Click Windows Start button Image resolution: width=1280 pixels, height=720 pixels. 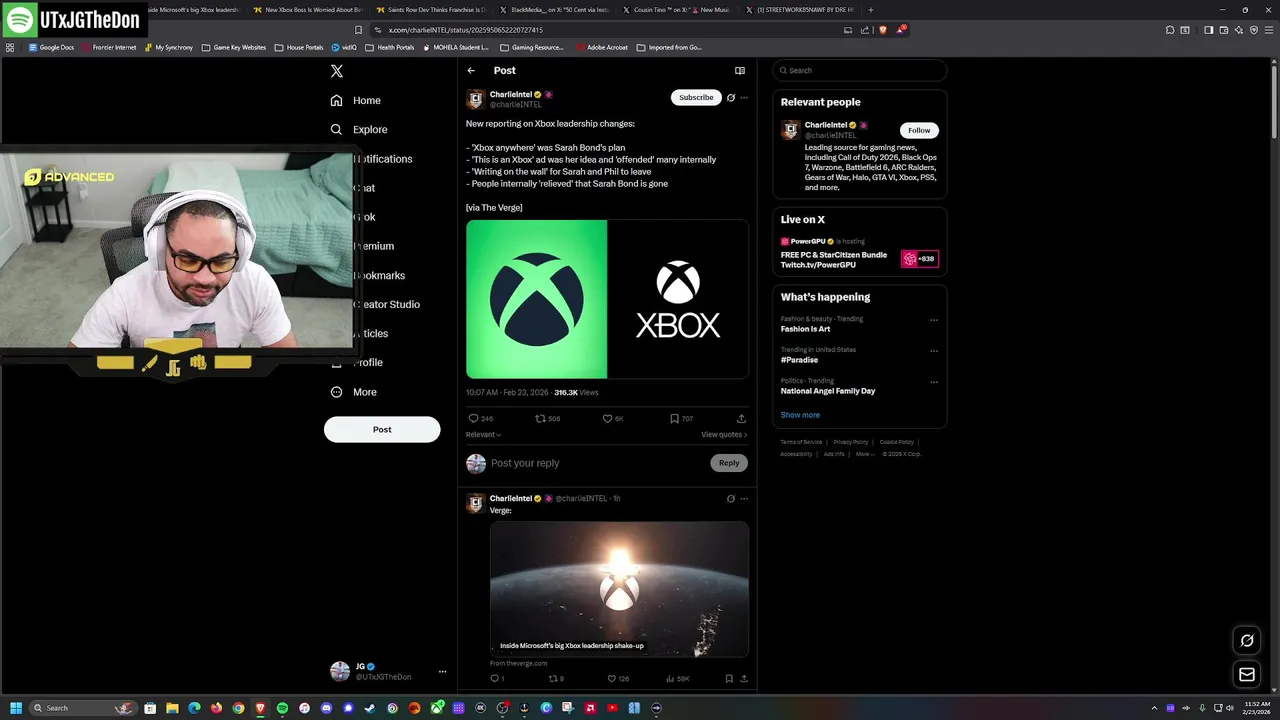(x=16, y=708)
